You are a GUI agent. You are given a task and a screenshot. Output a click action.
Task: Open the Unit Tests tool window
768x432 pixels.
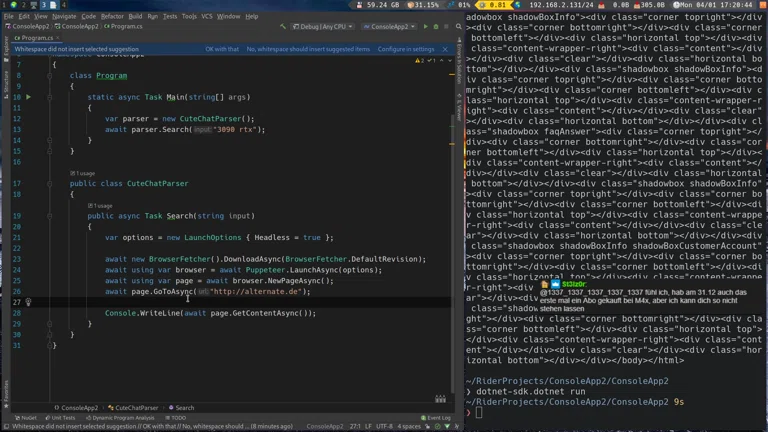(60, 418)
